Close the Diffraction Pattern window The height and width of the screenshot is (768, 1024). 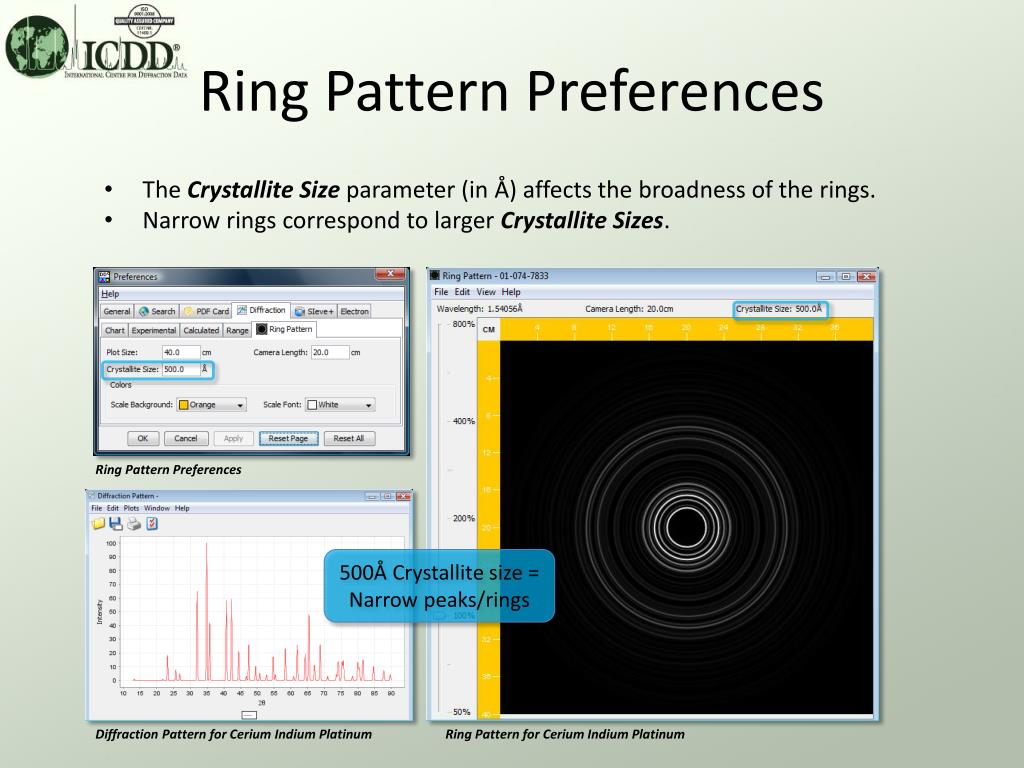[403, 496]
